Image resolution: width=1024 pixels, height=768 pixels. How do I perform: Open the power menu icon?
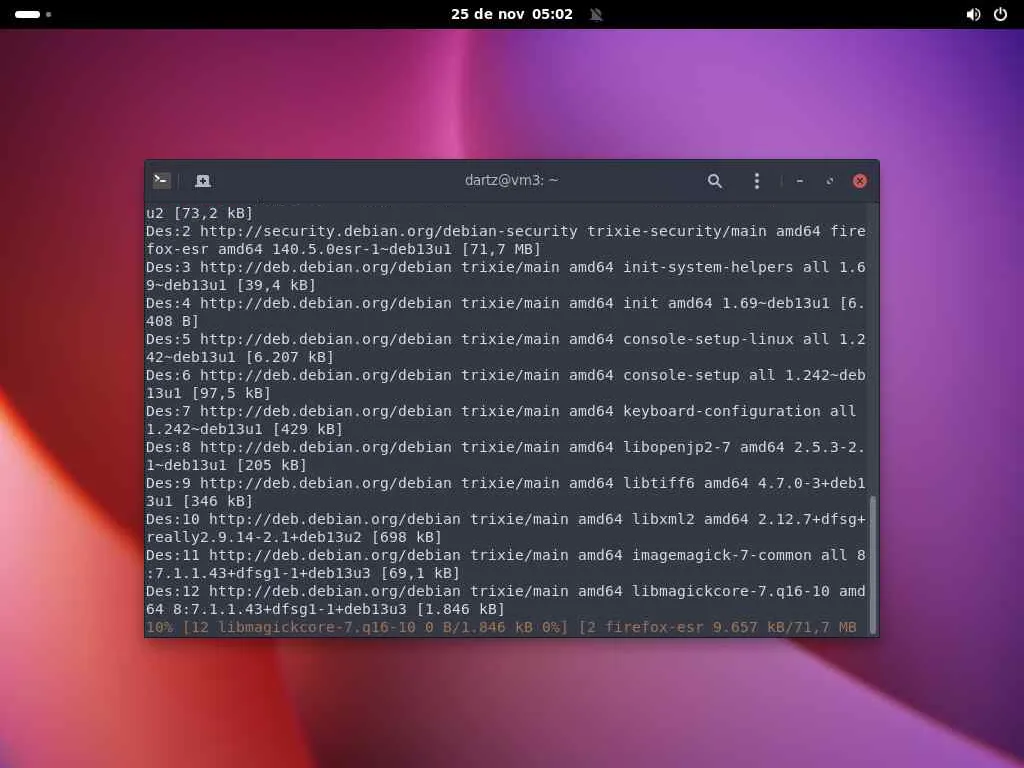click(x=1000, y=14)
